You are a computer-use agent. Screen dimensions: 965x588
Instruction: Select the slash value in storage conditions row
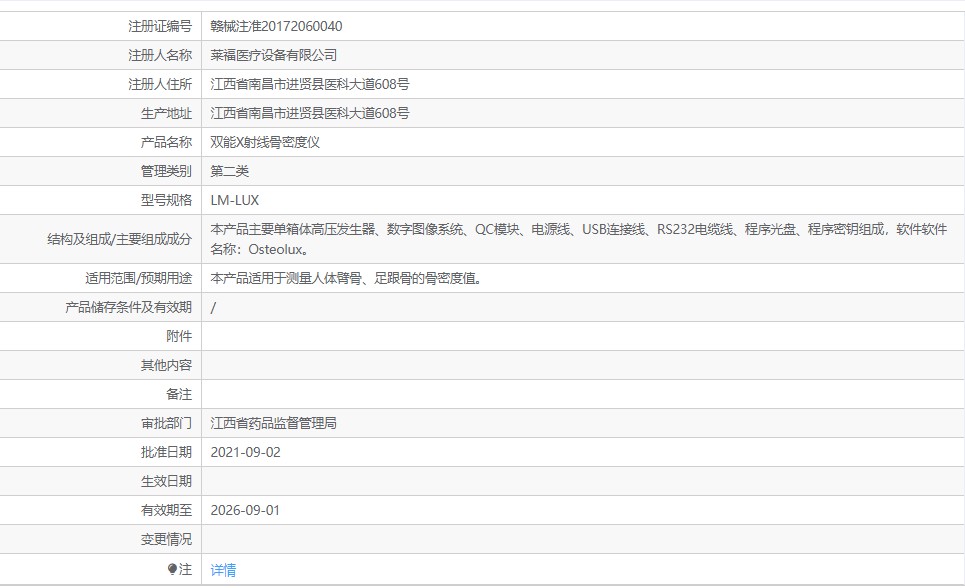[x=213, y=307]
